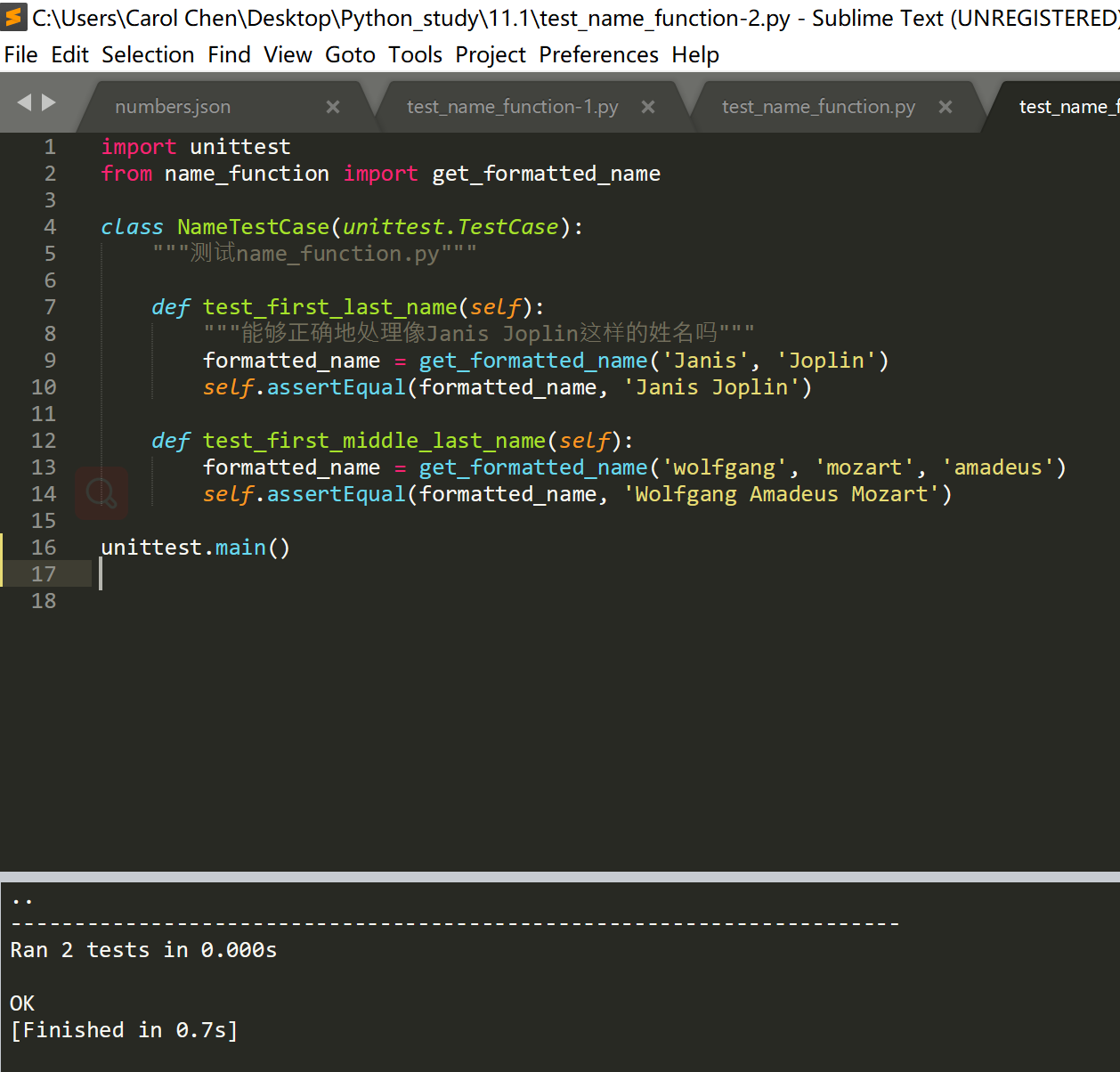Click 'unittest.TestCase' in the class definition

[x=450, y=227]
